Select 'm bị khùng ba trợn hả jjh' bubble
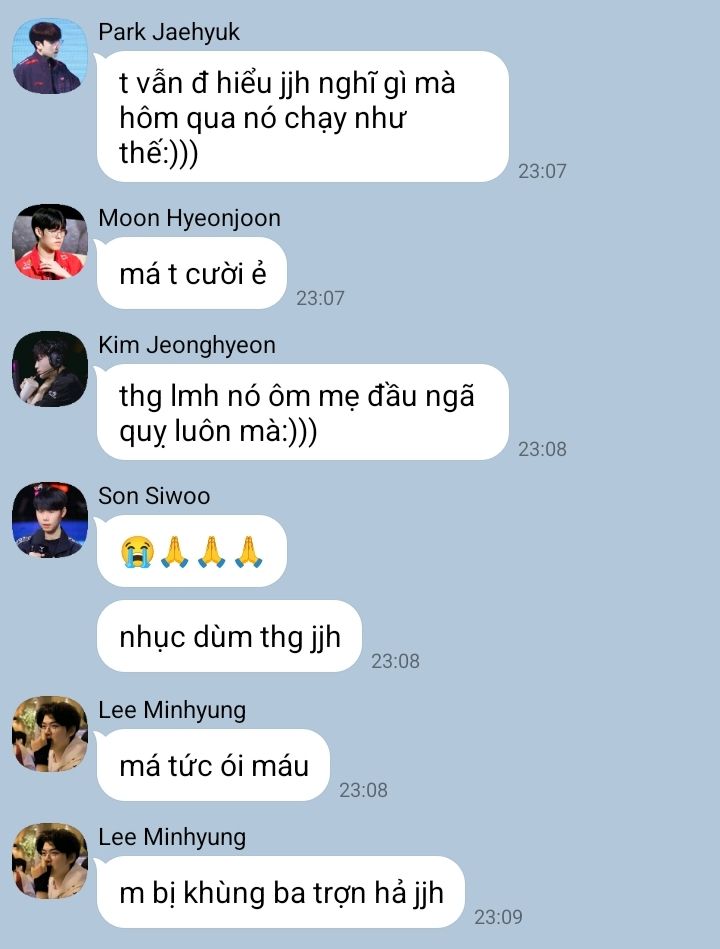The image size is (720, 949). click(281, 892)
